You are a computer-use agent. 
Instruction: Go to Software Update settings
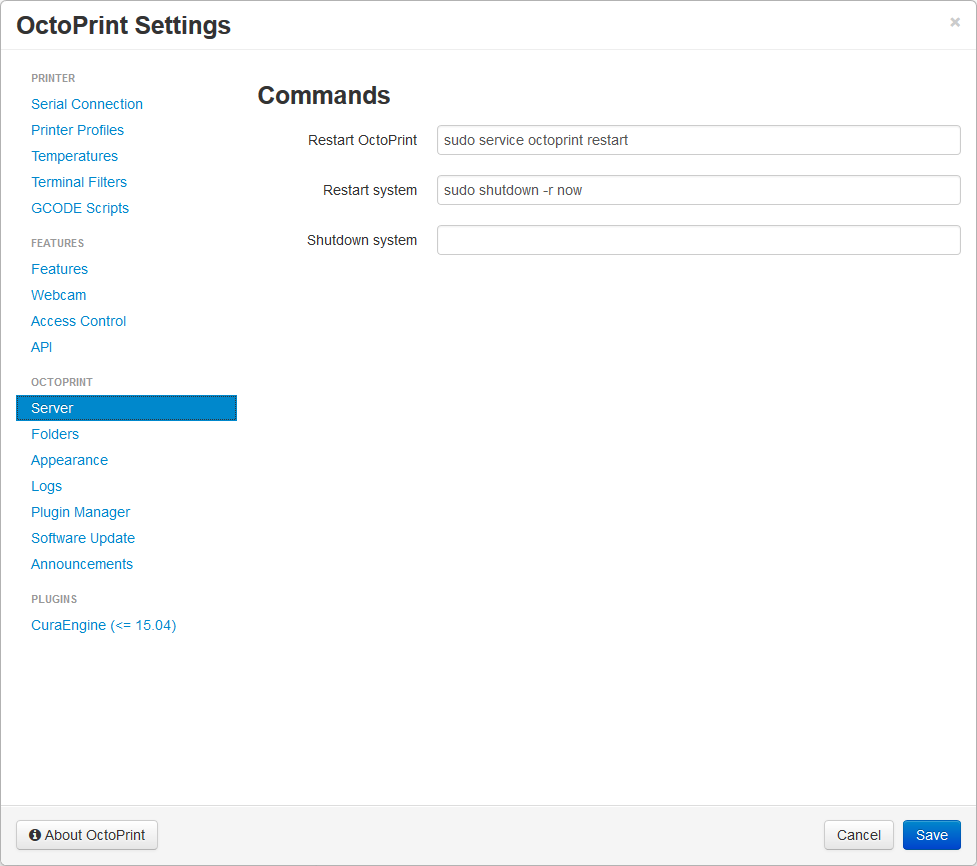coord(83,538)
